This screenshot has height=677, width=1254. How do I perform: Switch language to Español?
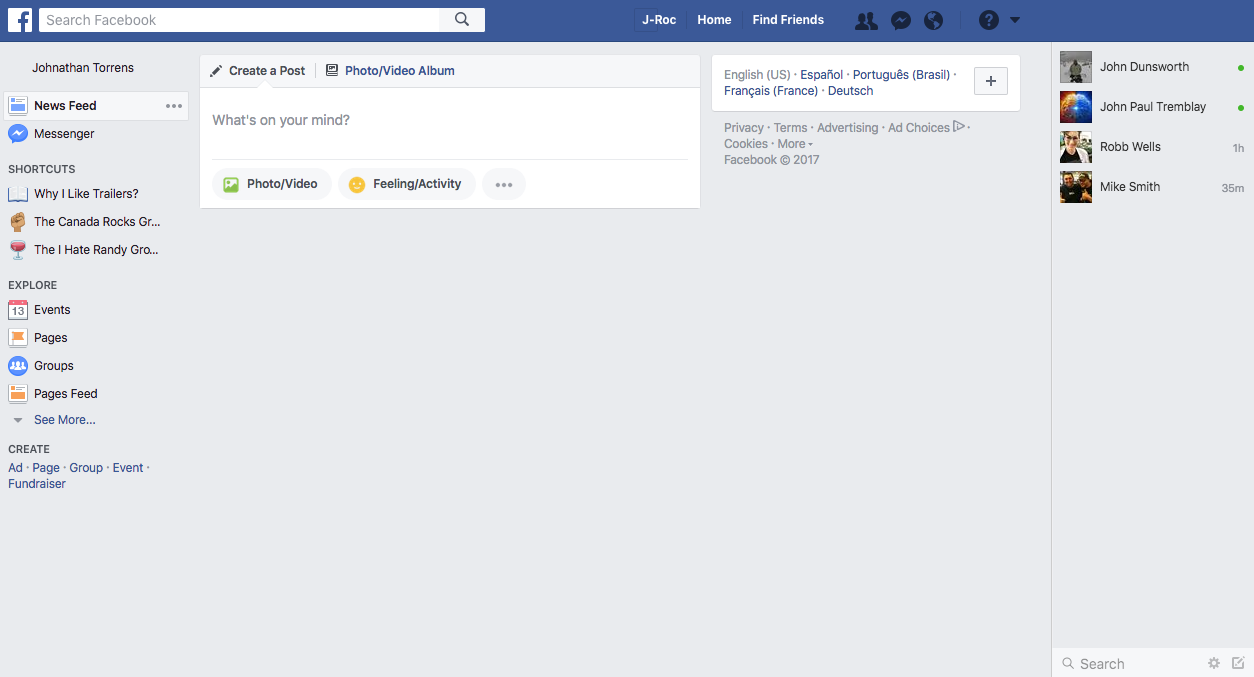point(822,75)
